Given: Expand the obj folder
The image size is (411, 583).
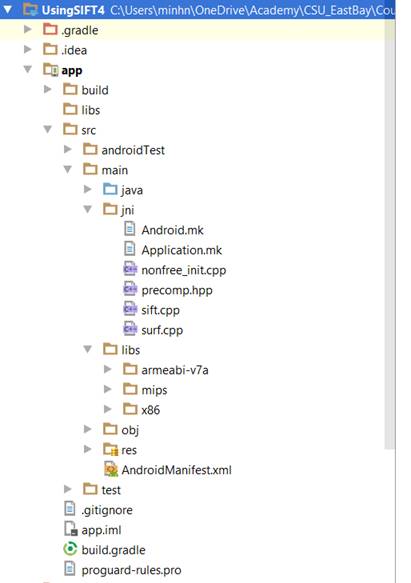Looking at the screenshot, I should pyautogui.click(x=88, y=429).
